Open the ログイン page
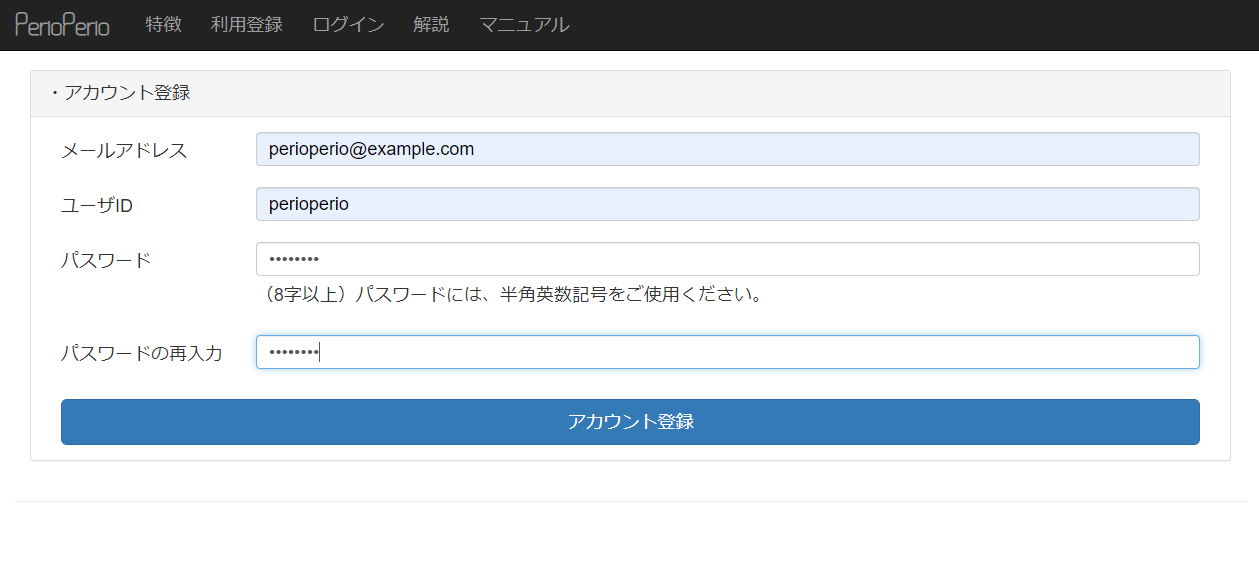 [348, 25]
